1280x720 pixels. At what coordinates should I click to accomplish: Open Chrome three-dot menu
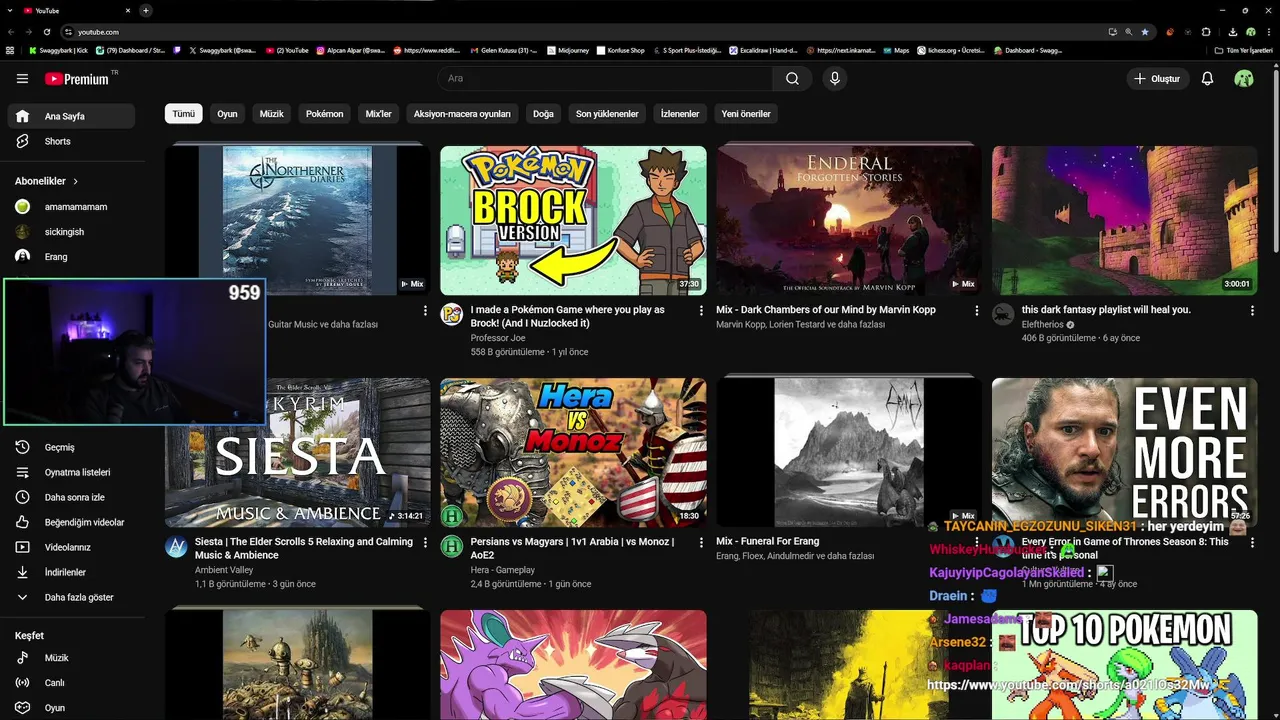coord(1268,32)
